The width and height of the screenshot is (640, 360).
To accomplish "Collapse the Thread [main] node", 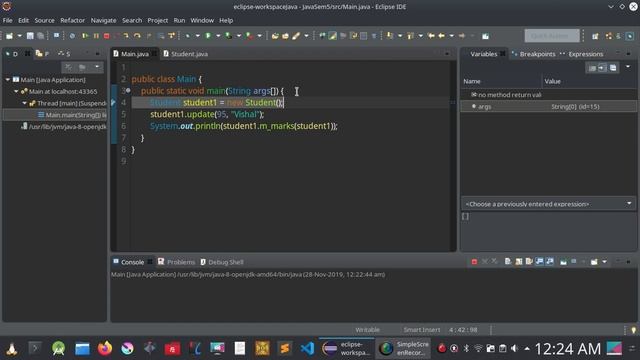I will (x=24, y=103).
